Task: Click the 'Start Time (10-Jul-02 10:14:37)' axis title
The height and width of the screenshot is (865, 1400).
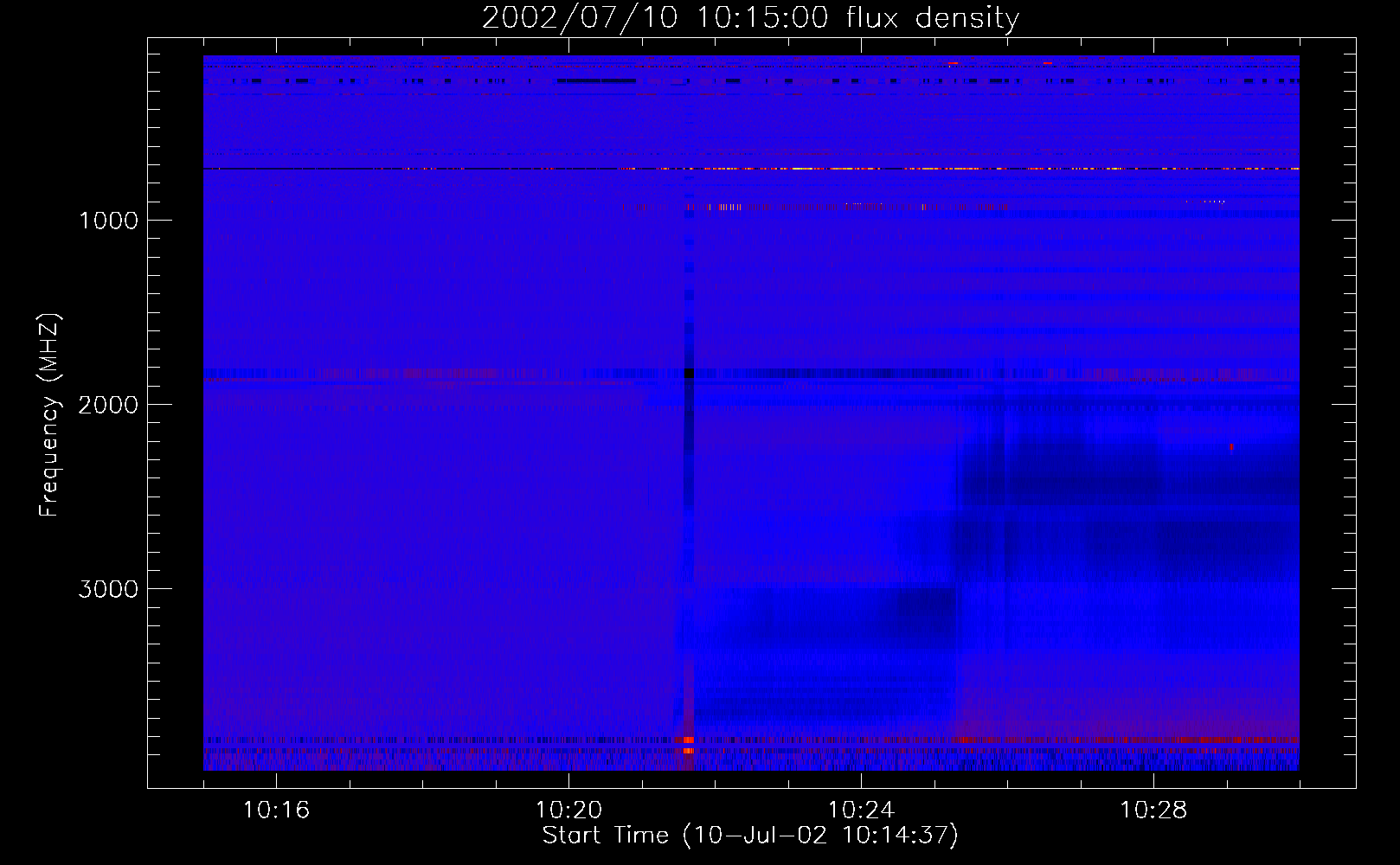Action: pos(750,836)
